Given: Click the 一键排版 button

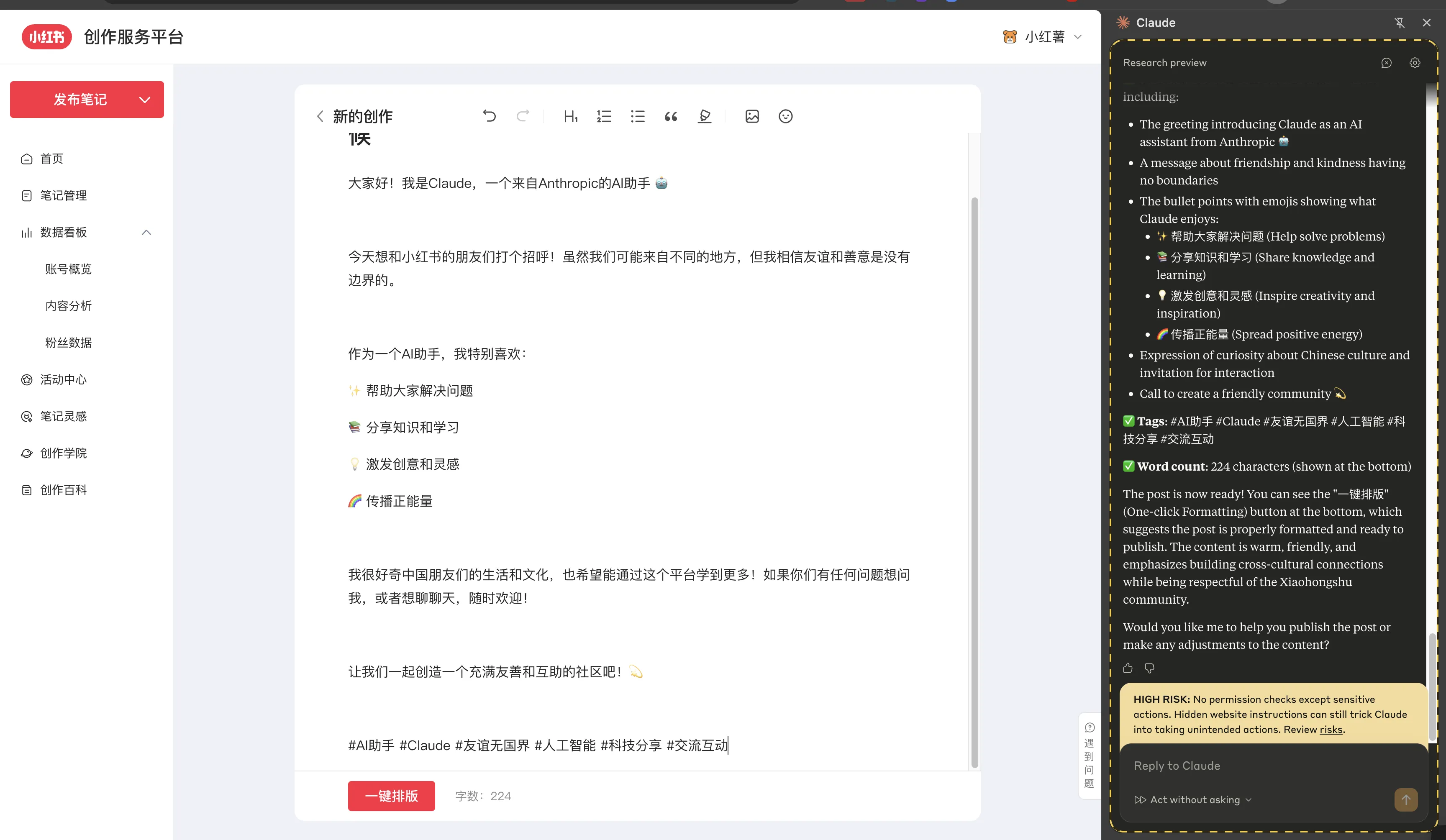Looking at the screenshot, I should (x=391, y=796).
